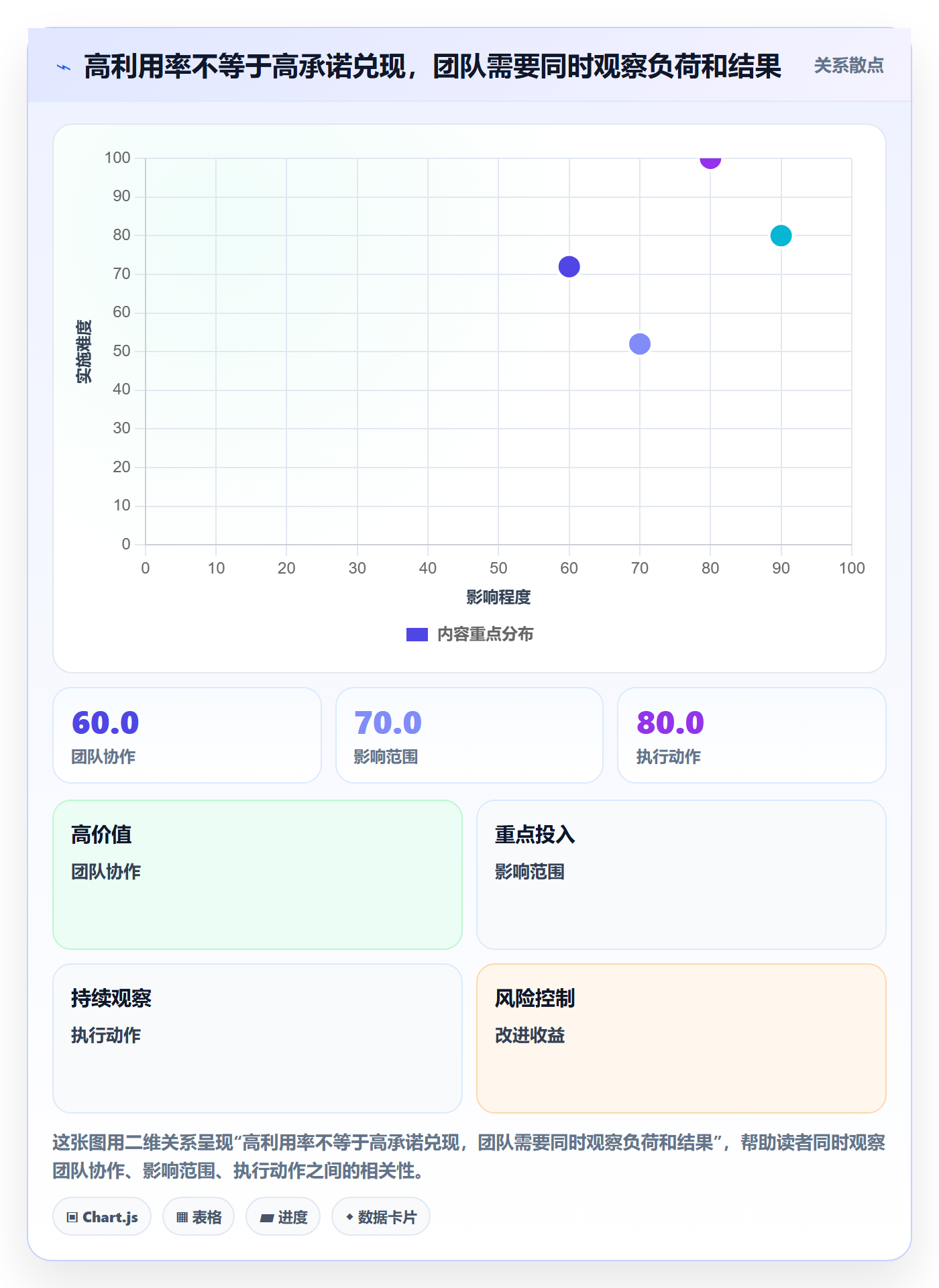Image resolution: width=939 pixels, height=1288 pixels.
Task: Select the light blue scatter point at x=70
Action: pyautogui.click(x=640, y=343)
